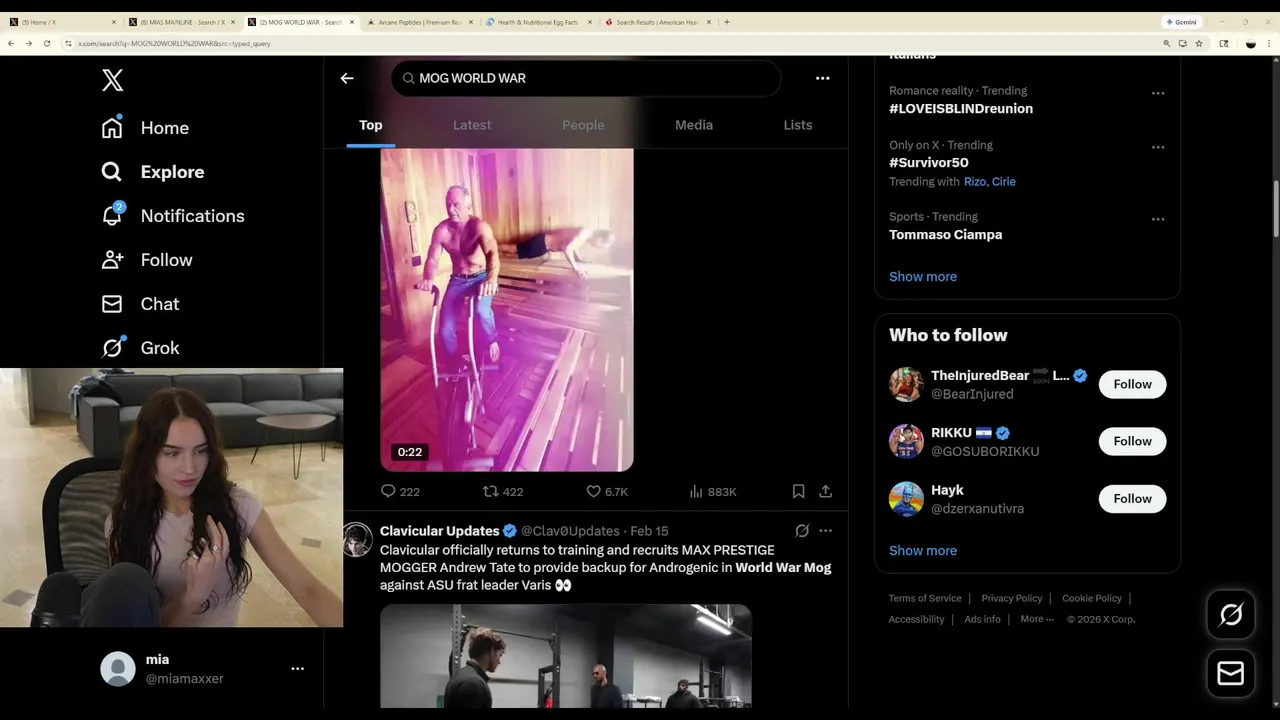Open #LOVEISBLINDreunion trend
This screenshot has width=1280, height=720.
pos(961,108)
